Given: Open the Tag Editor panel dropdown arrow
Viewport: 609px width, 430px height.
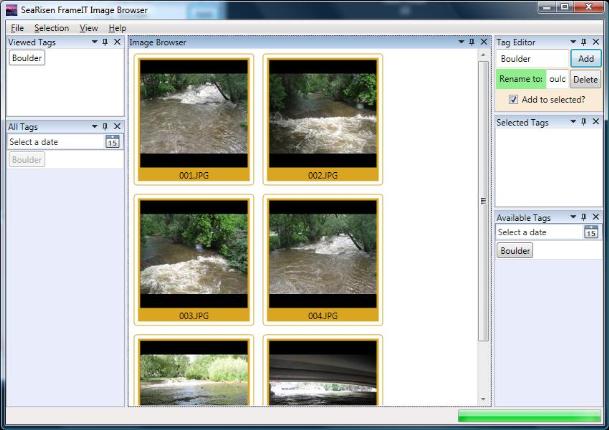Looking at the screenshot, I should point(572,42).
